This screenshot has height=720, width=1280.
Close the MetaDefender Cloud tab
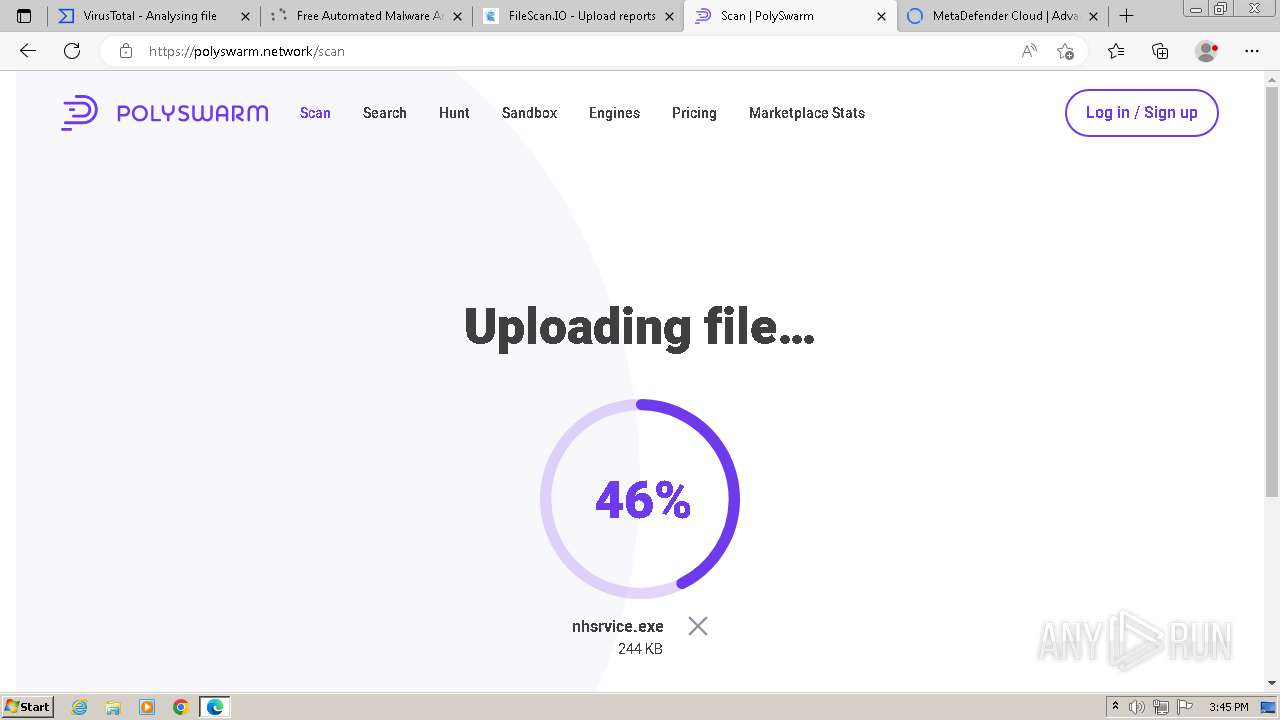tap(1093, 16)
